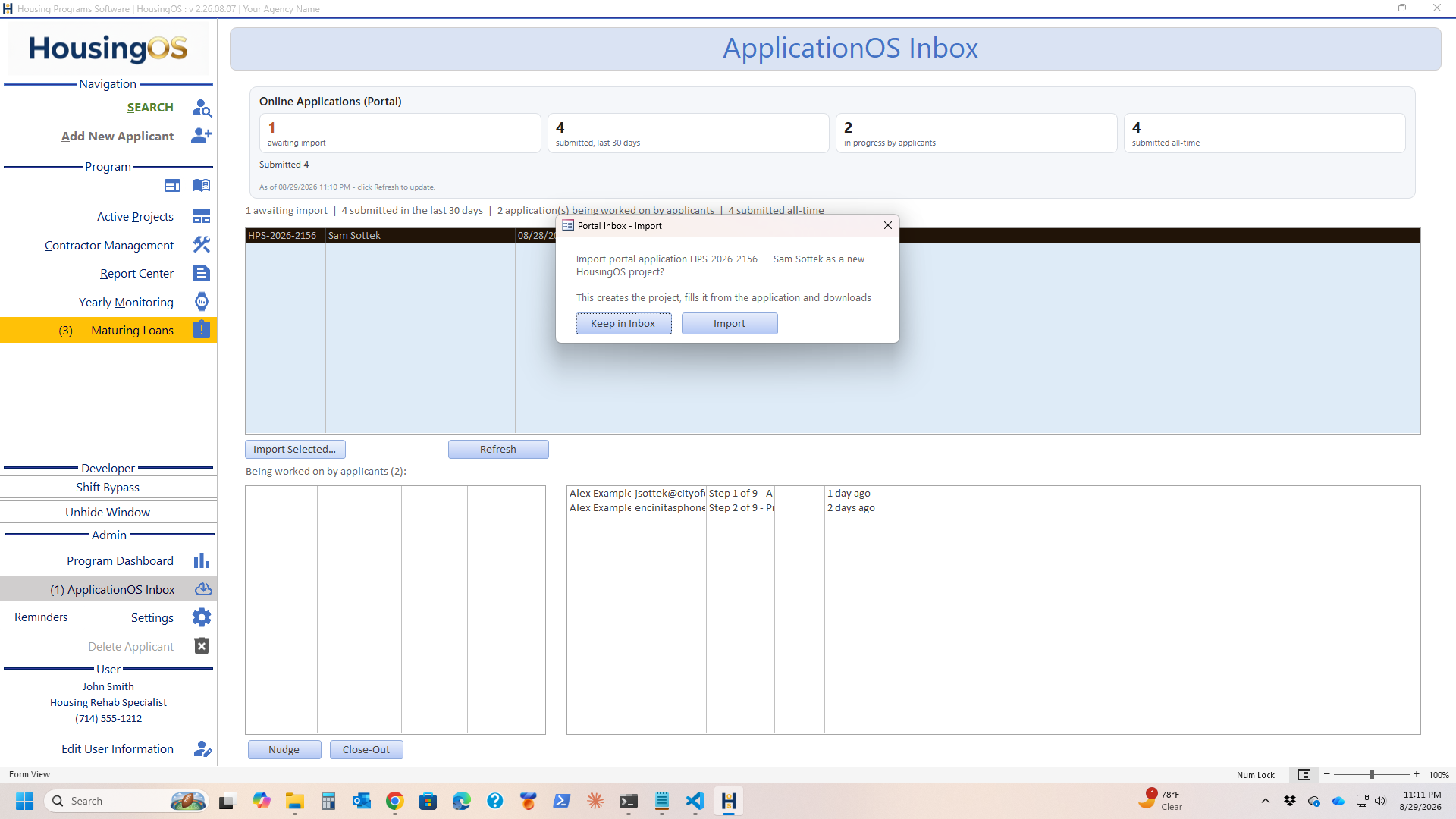Image resolution: width=1456 pixels, height=819 pixels.
Task: Click the Import button in the dialog
Action: (x=730, y=324)
